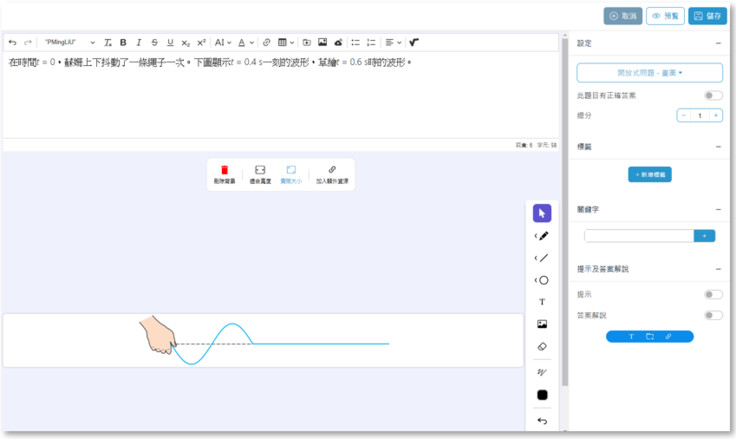Viewport: 736px width, 439px height.
Task: Toggle bold formatting in editor toolbar
Action: tap(123, 43)
